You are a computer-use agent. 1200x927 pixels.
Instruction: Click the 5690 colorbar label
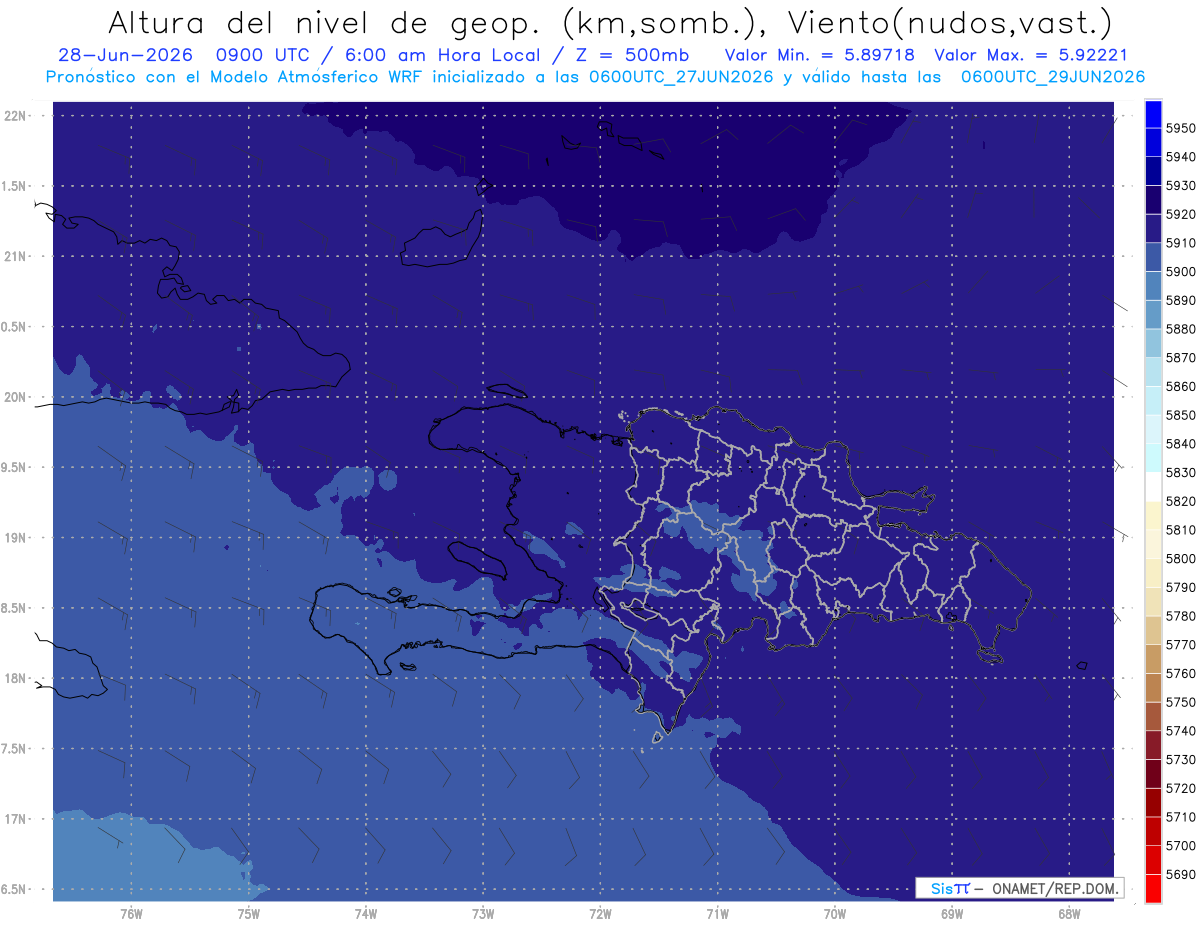pos(1180,874)
